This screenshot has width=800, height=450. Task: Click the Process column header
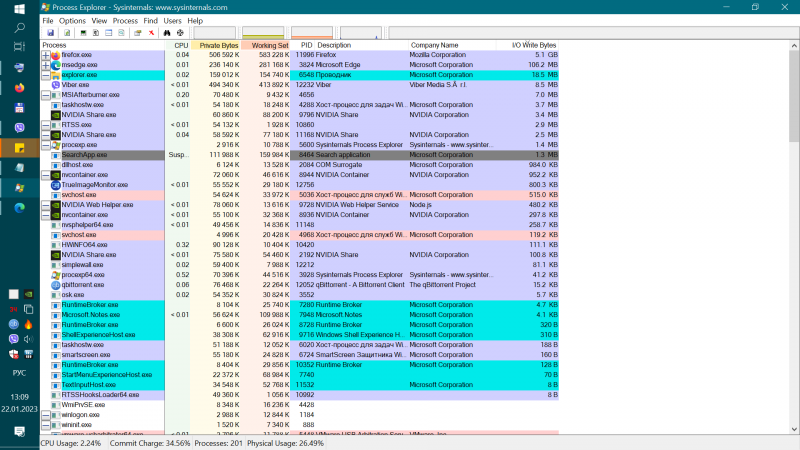click(103, 45)
